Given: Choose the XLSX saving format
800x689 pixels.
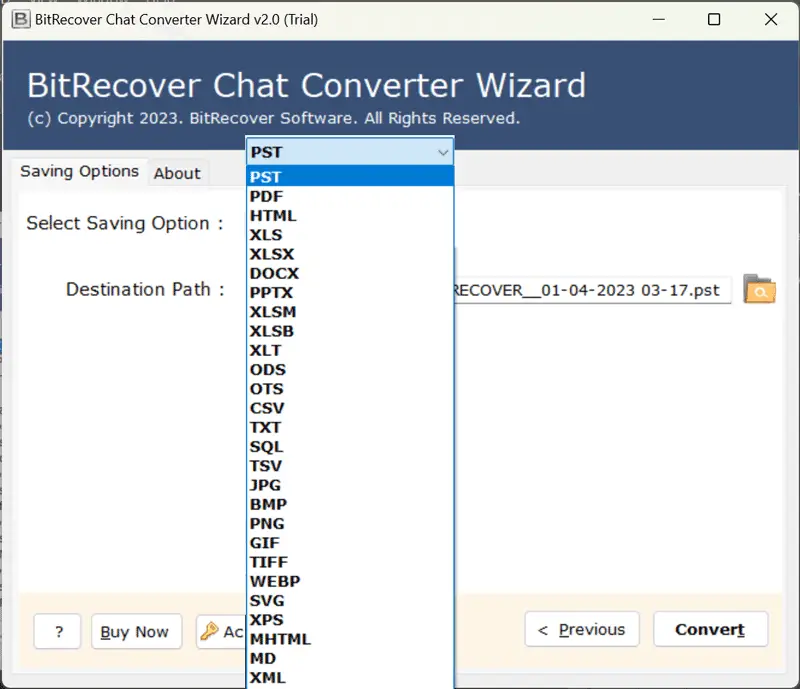Looking at the screenshot, I should click(272, 254).
